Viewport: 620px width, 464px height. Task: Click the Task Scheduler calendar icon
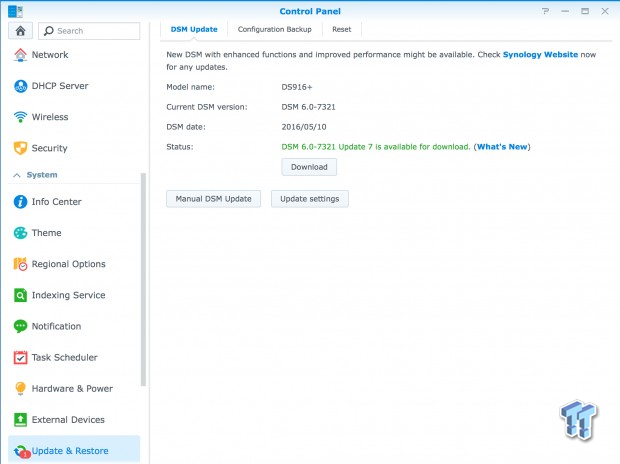click(x=20, y=358)
